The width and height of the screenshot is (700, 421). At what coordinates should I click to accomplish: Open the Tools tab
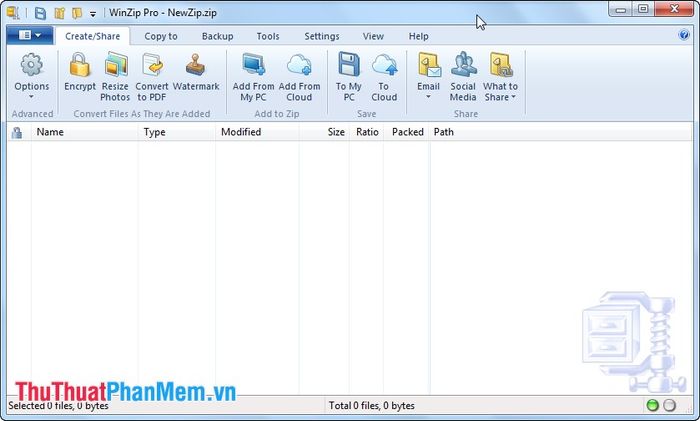click(268, 36)
